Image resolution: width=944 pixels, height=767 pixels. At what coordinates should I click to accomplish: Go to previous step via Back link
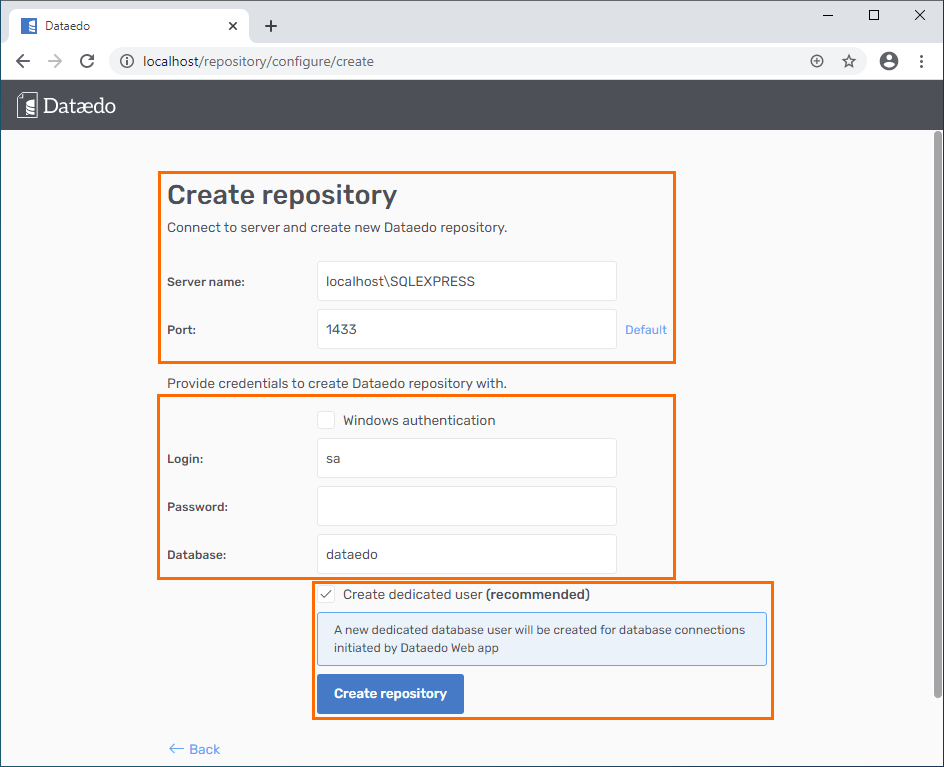pyautogui.click(x=194, y=749)
